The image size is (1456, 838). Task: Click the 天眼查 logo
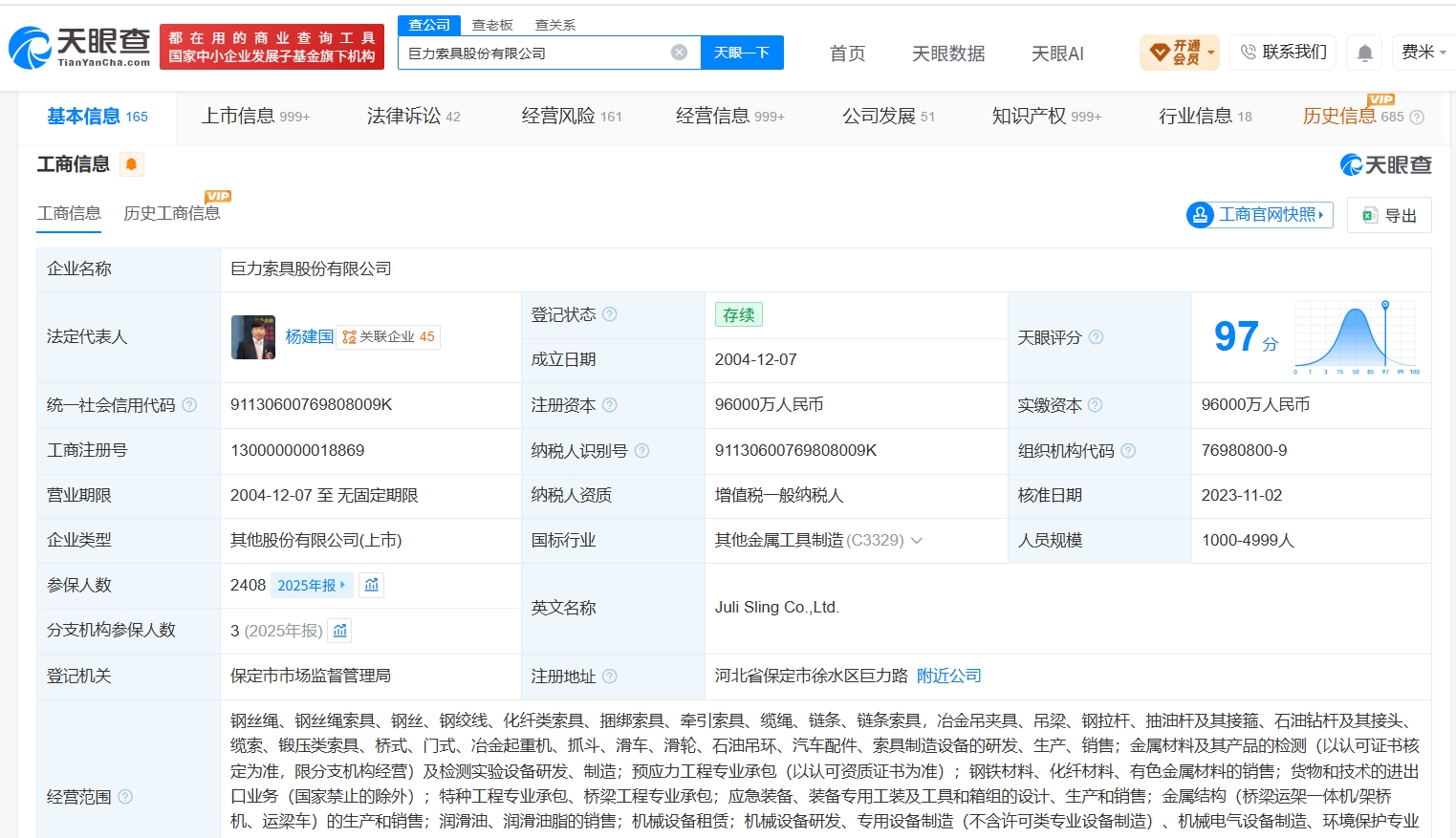pyautogui.click(x=80, y=48)
